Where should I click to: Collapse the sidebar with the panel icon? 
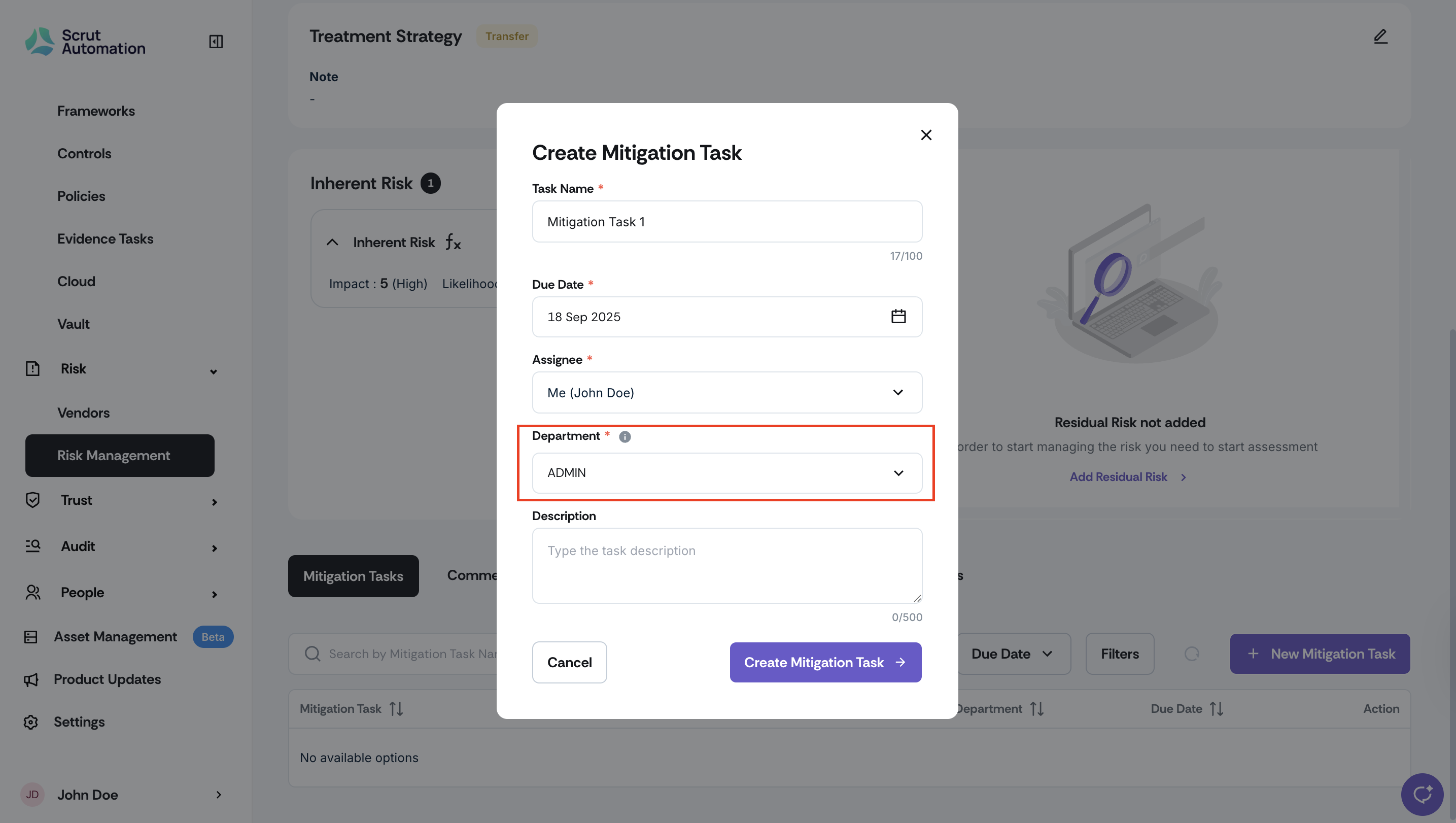click(x=216, y=42)
